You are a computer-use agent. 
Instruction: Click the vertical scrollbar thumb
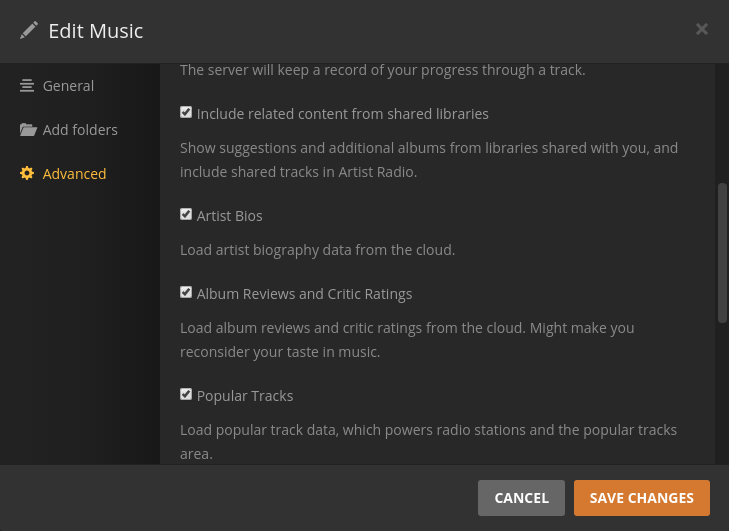pos(722,252)
